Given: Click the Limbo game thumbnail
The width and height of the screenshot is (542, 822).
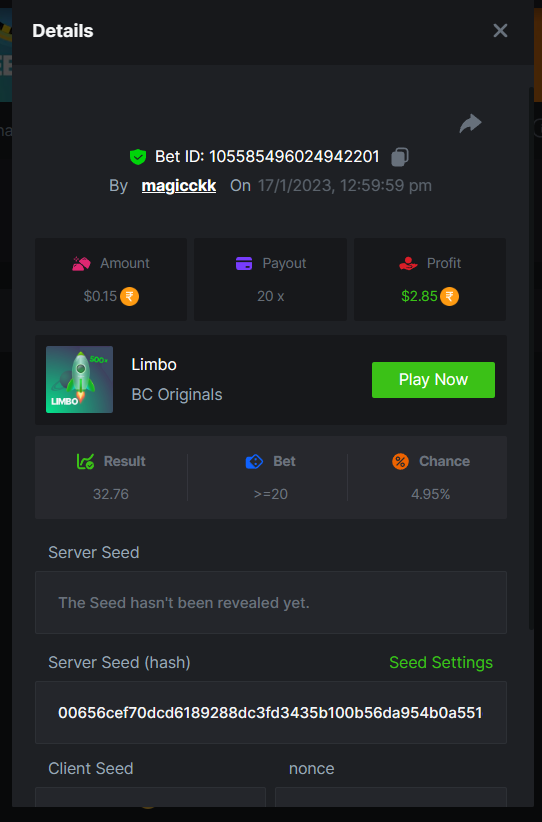Looking at the screenshot, I should point(80,380).
